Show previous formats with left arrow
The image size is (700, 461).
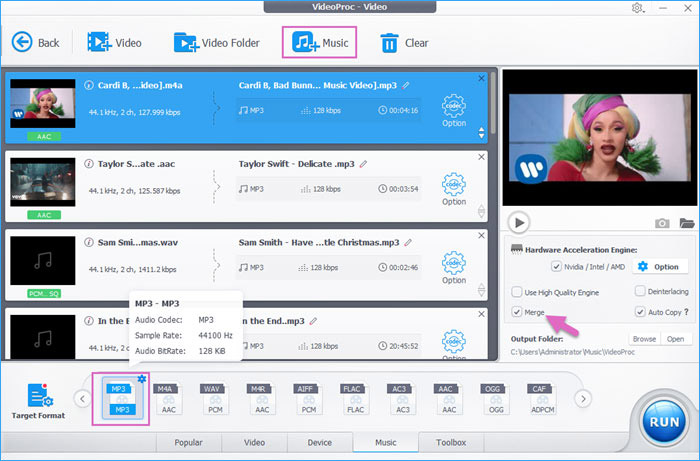(82, 399)
